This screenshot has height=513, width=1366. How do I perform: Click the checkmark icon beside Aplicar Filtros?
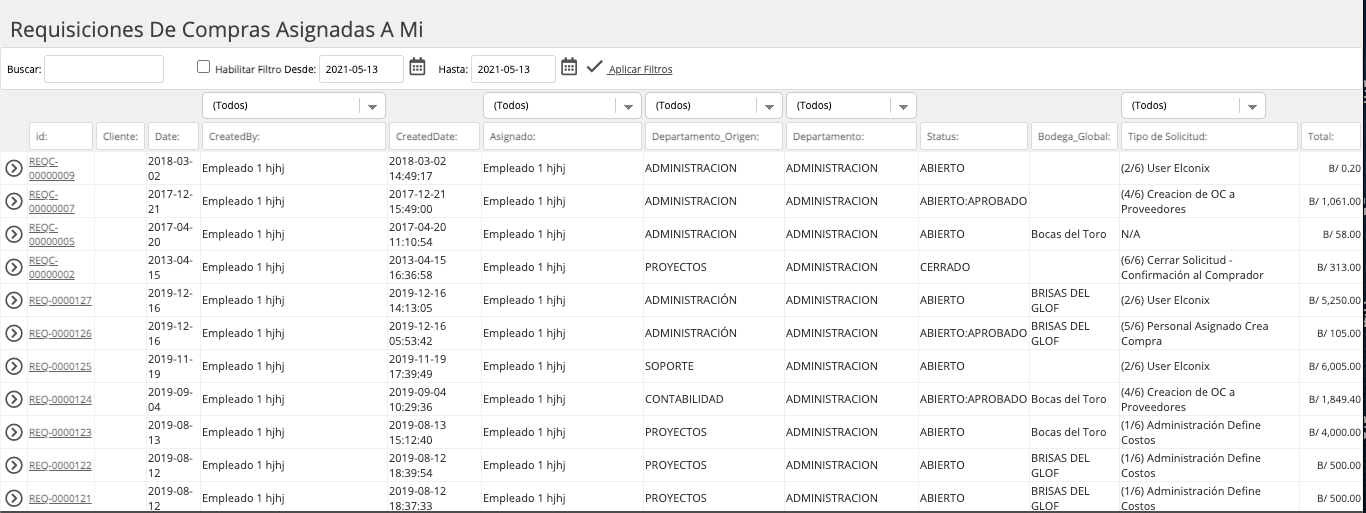594,67
